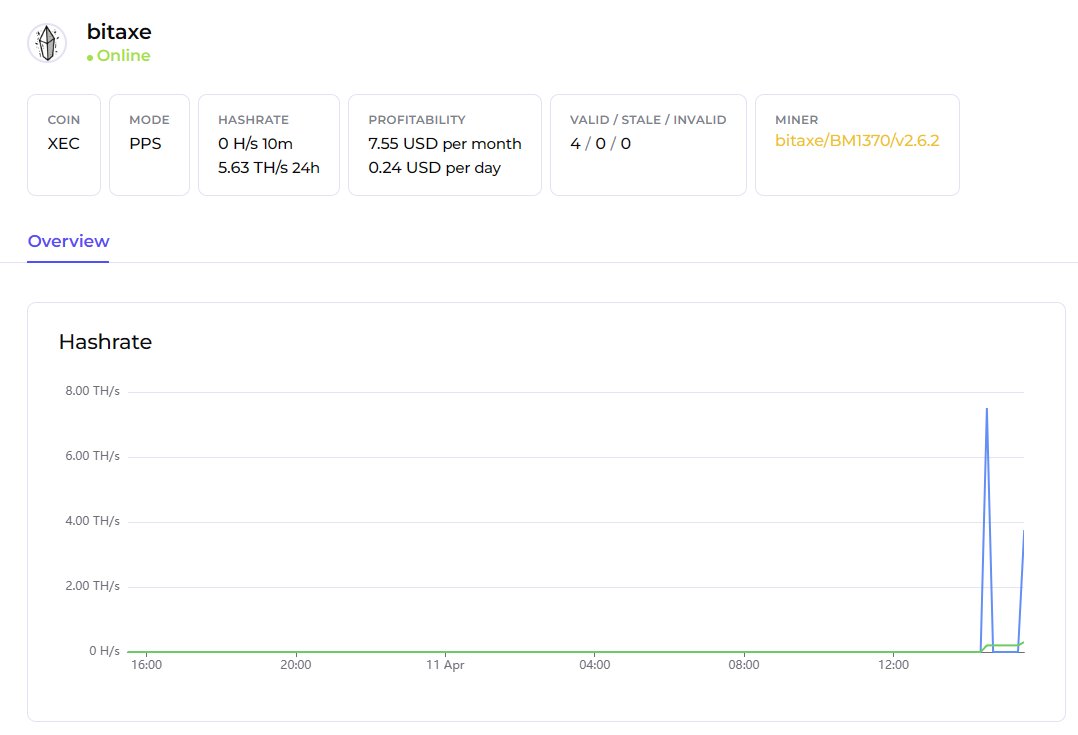Click the green Online status label
1078x735 pixels.
[123, 56]
